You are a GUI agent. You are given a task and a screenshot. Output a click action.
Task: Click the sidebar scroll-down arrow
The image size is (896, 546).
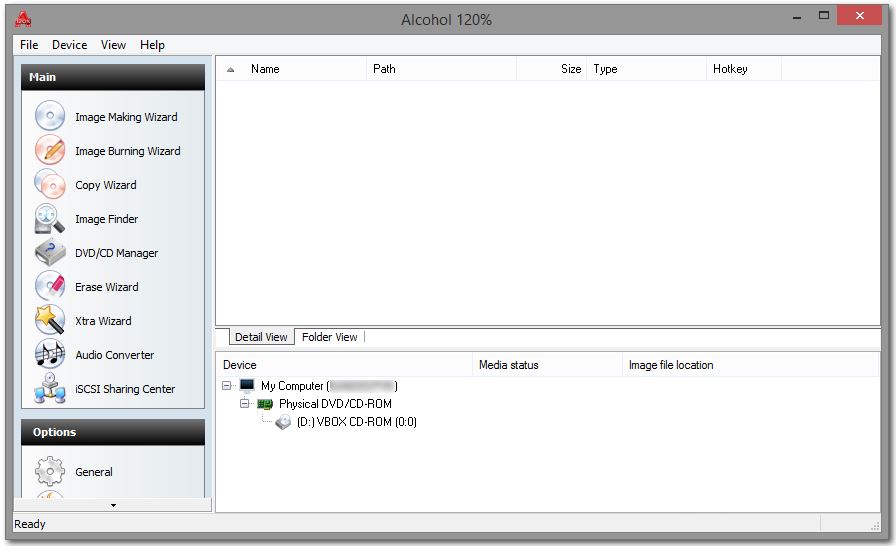113,505
